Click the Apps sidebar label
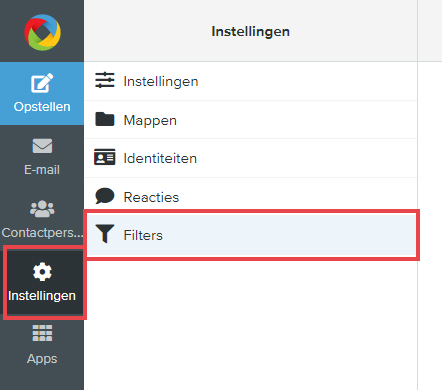442x390 pixels. [x=42, y=359]
